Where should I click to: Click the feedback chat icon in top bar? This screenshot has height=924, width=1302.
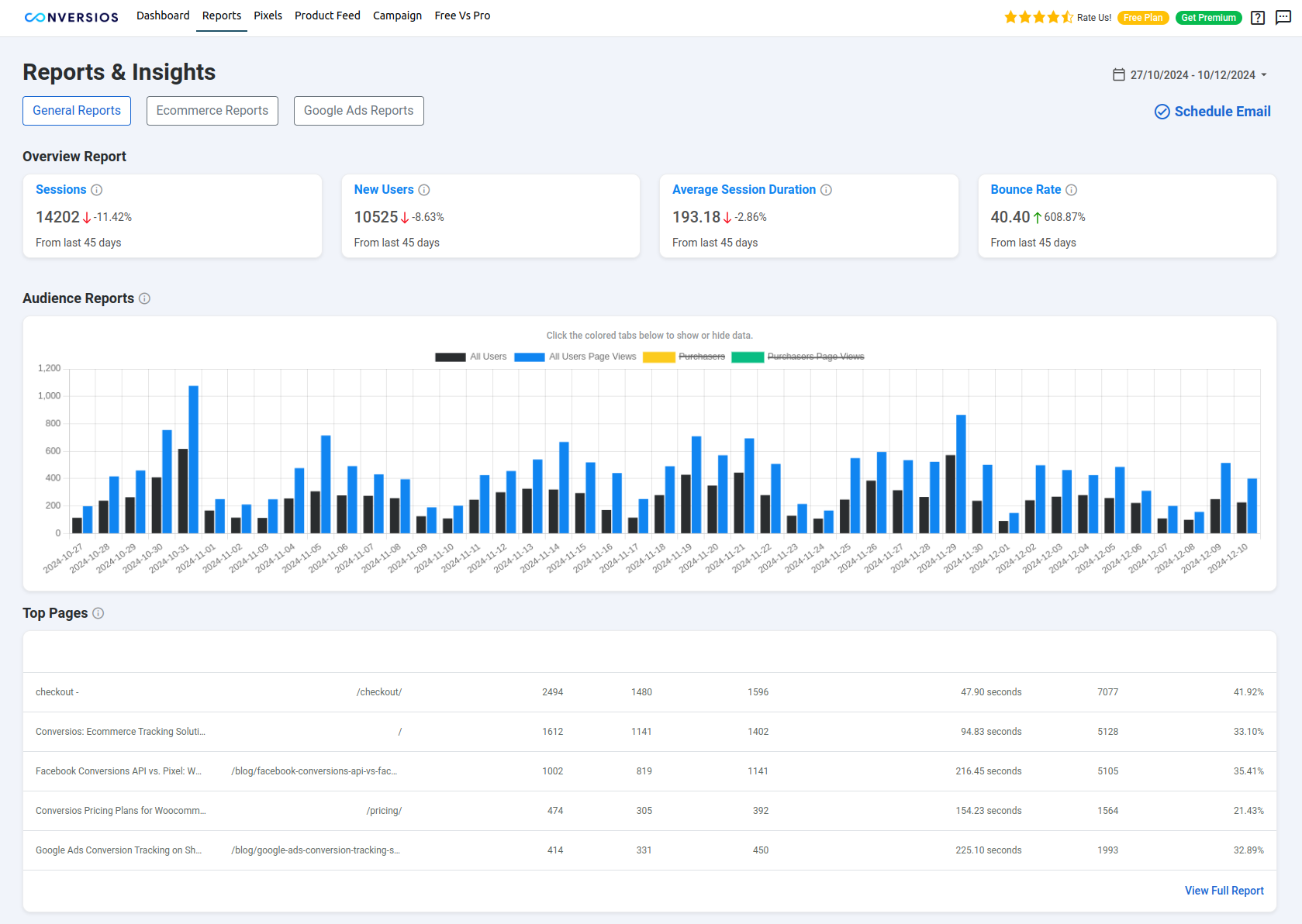tap(1283, 18)
